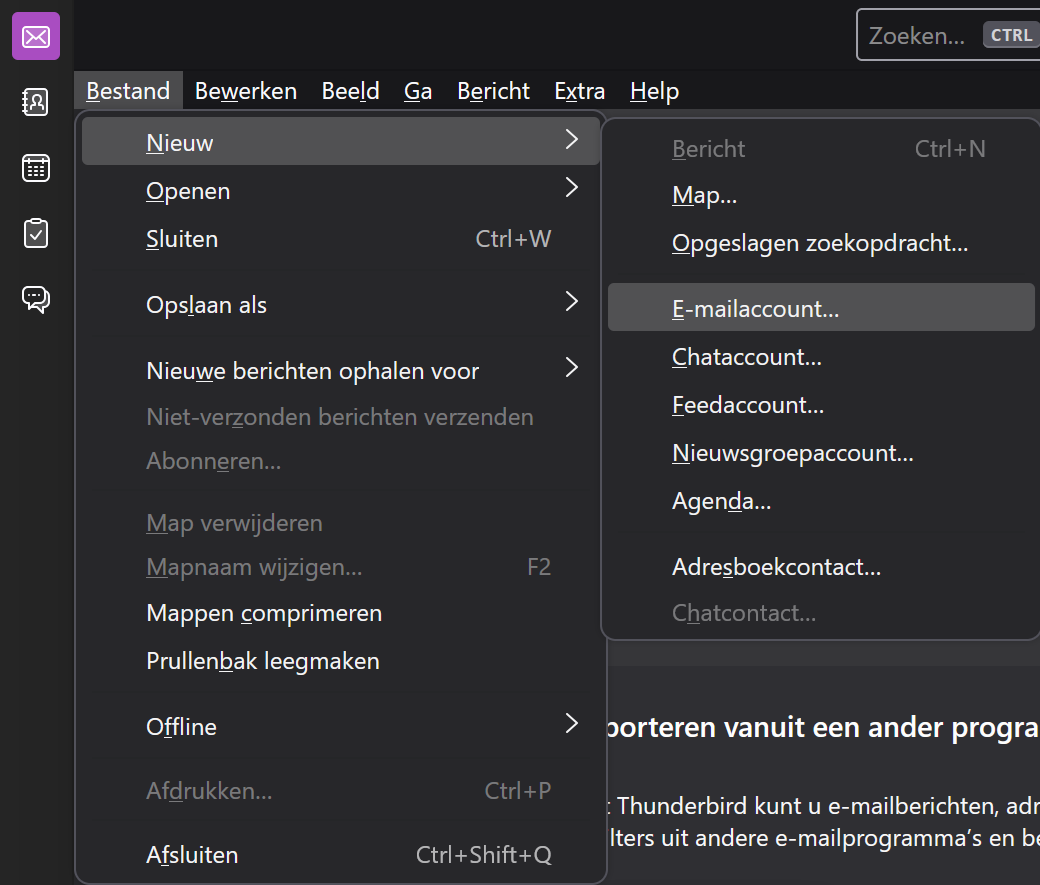1040x885 pixels.
Task: Open the Tasks sidebar icon
Action: [x=36, y=233]
